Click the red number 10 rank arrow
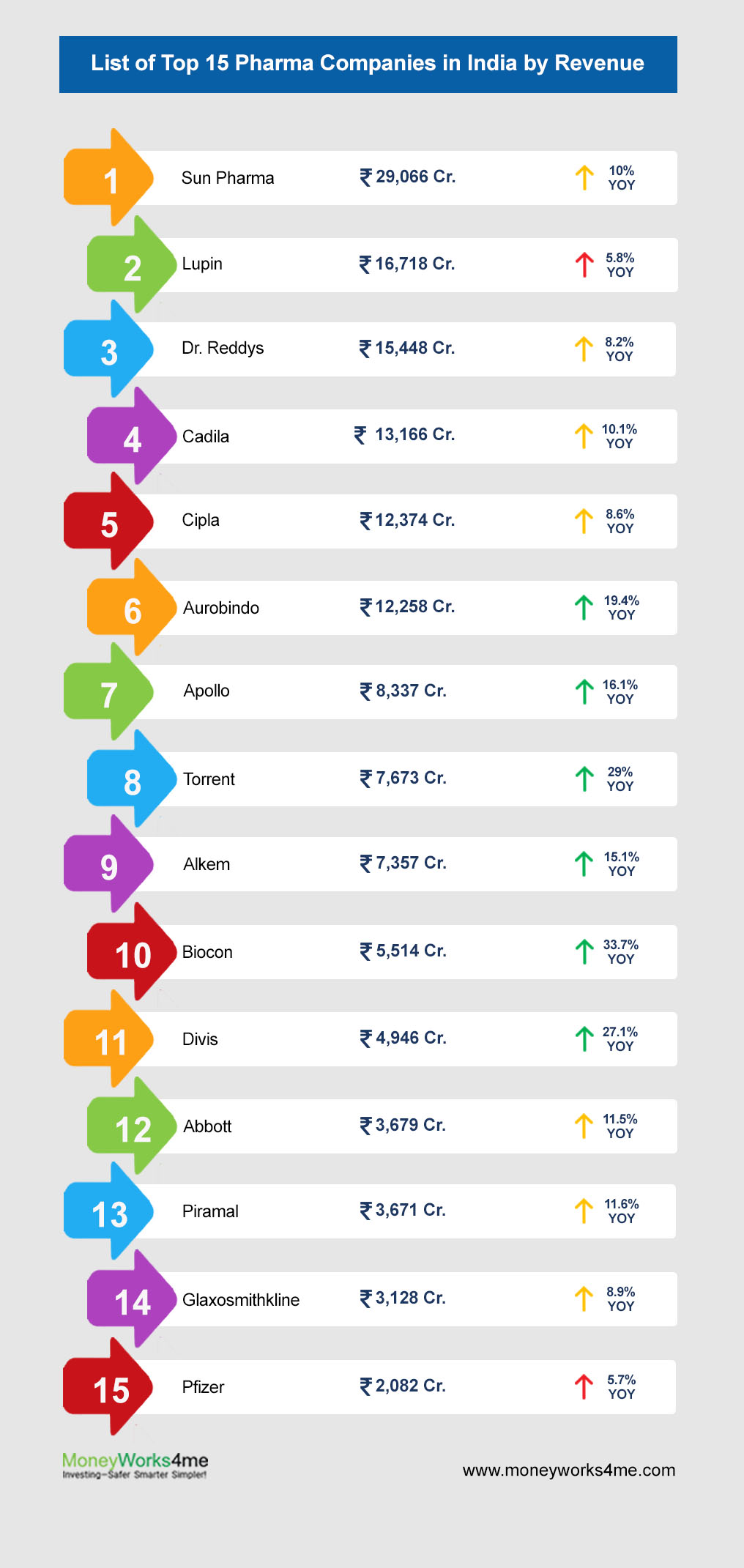Screen dimensions: 744x1568 tap(132, 954)
